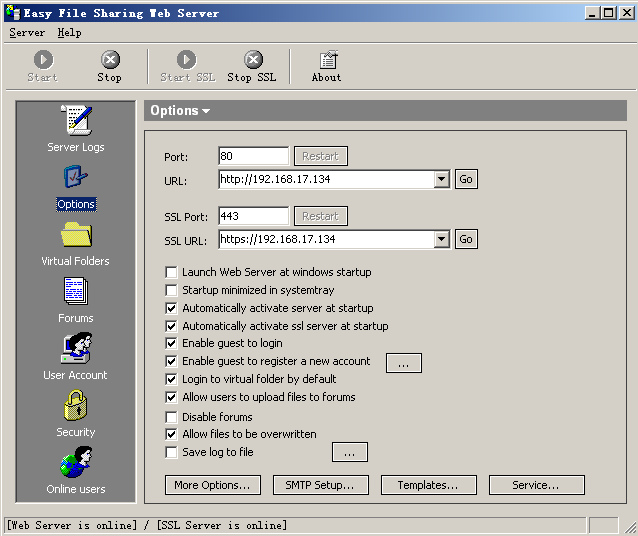Screen dimensions: 638x536
Task: Select the Virtual Folders sidebar icon
Action: [76, 235]
